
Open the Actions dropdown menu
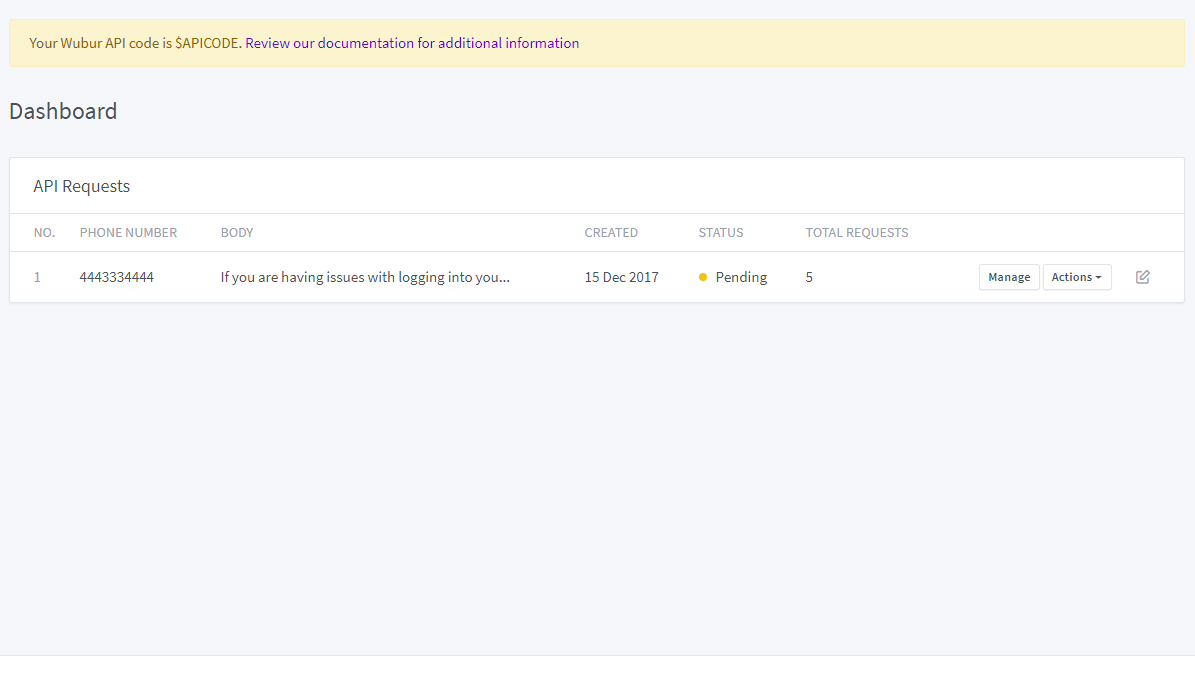tap(1077, 278)
